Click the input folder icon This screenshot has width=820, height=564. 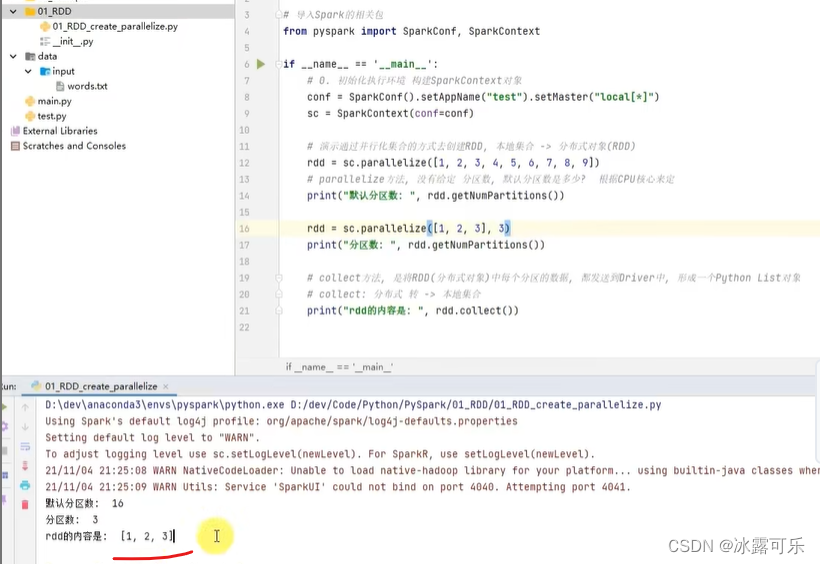point(45,71)
